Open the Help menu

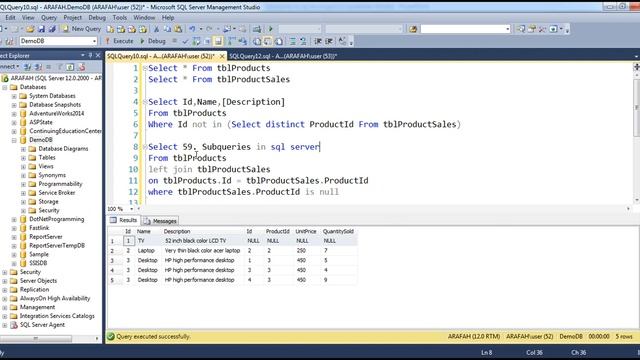click(x=168, y=18)
